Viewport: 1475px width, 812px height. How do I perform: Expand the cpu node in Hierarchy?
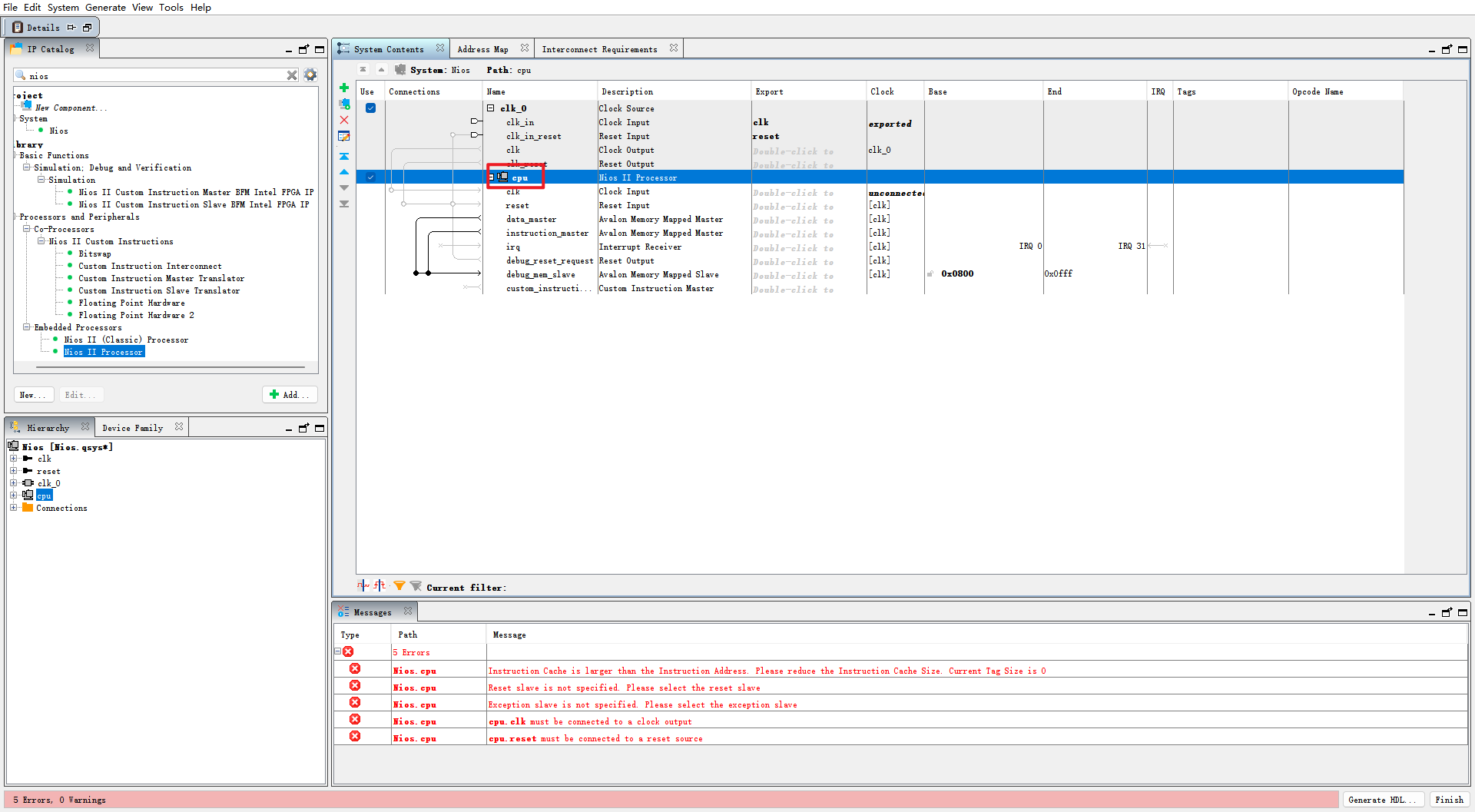click(x=13, y=495)
